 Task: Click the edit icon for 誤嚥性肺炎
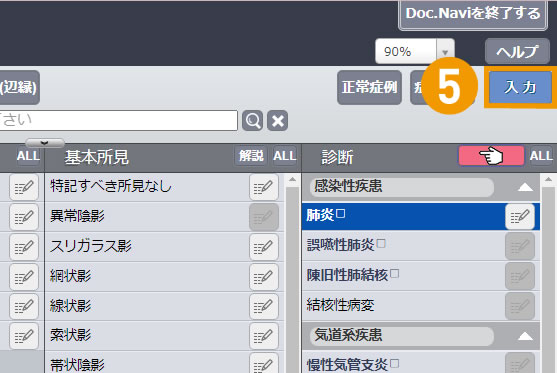(x=520, y=247)
